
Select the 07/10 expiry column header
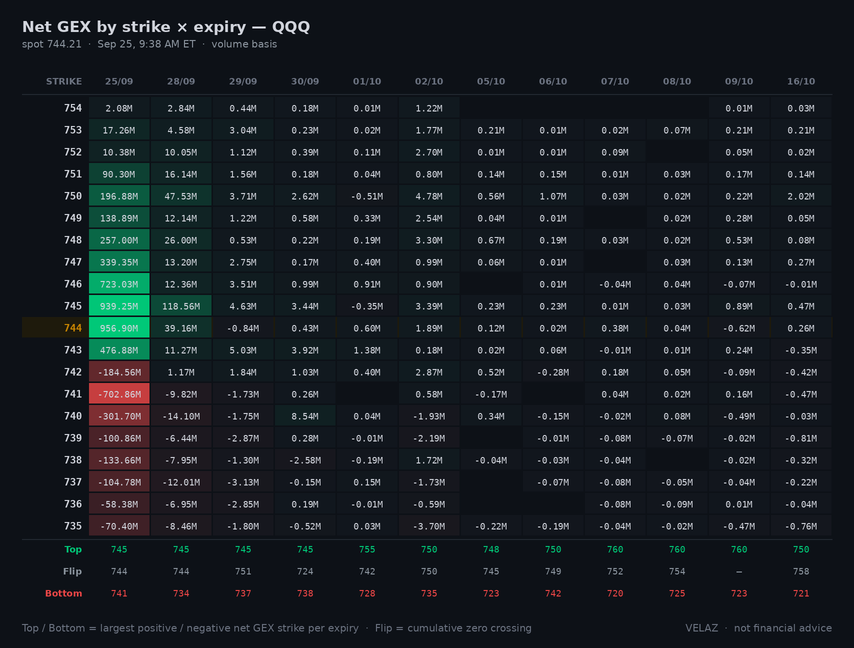[615, 81]
